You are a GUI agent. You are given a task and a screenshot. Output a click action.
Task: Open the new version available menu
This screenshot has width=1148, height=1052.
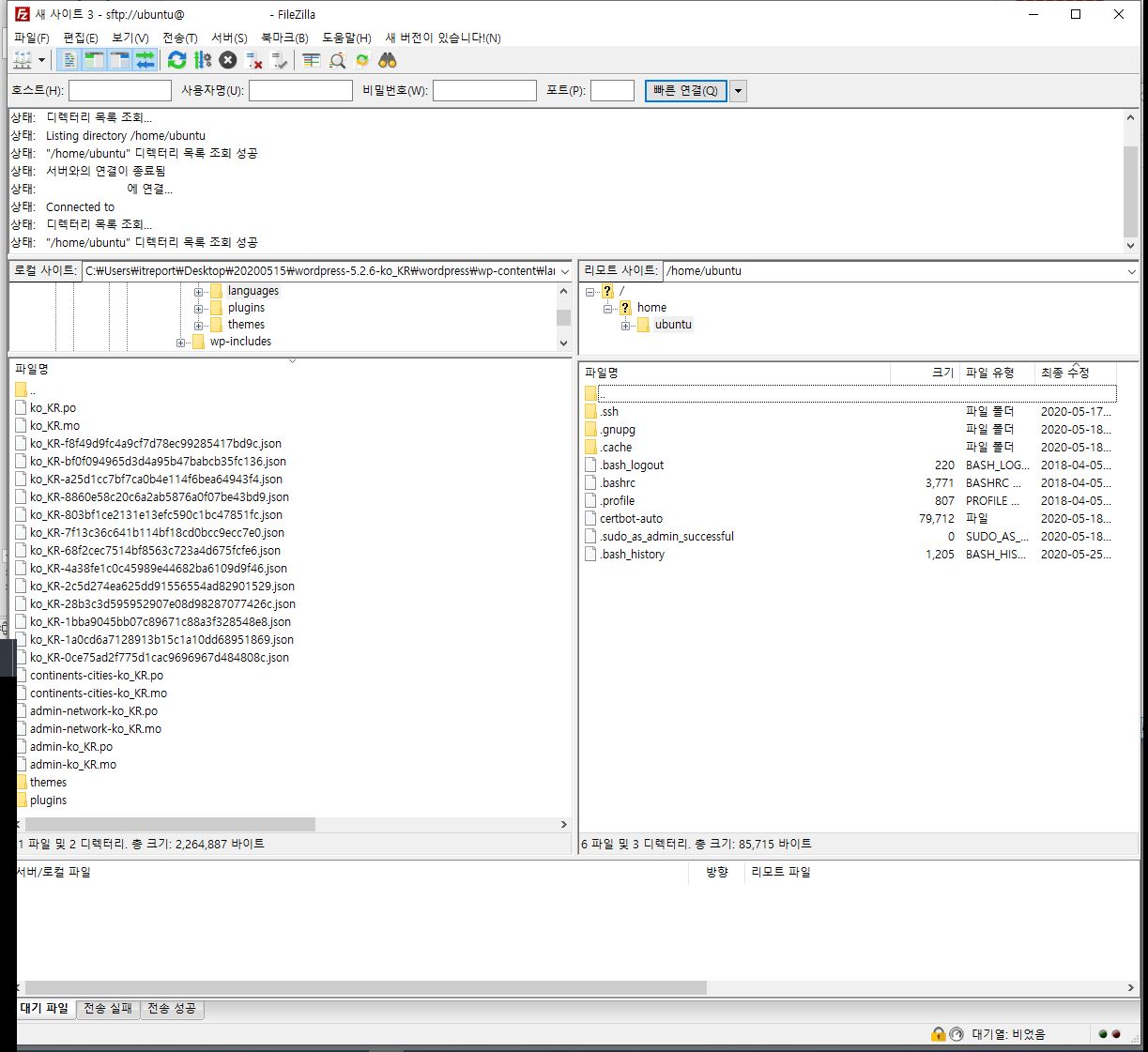[x=443, y=38]
